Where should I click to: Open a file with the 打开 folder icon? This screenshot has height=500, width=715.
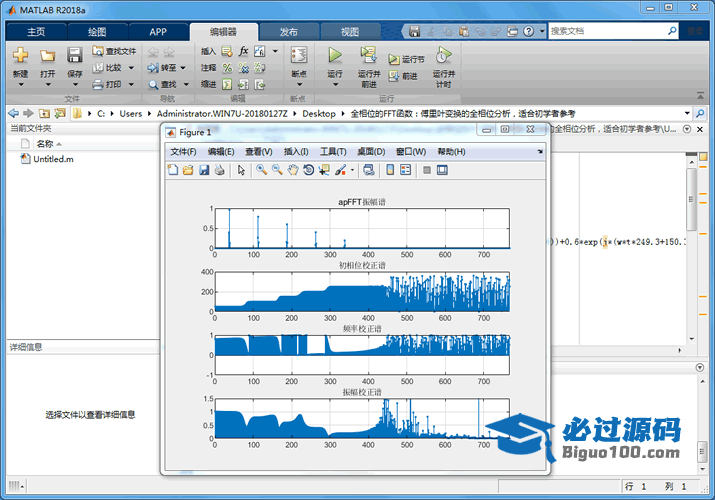(x=47, y=56)
